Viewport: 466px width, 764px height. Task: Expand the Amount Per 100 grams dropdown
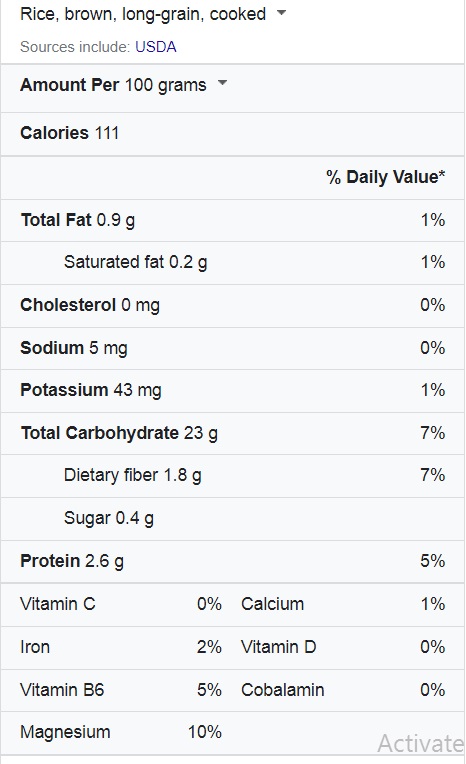click(222, 83)
